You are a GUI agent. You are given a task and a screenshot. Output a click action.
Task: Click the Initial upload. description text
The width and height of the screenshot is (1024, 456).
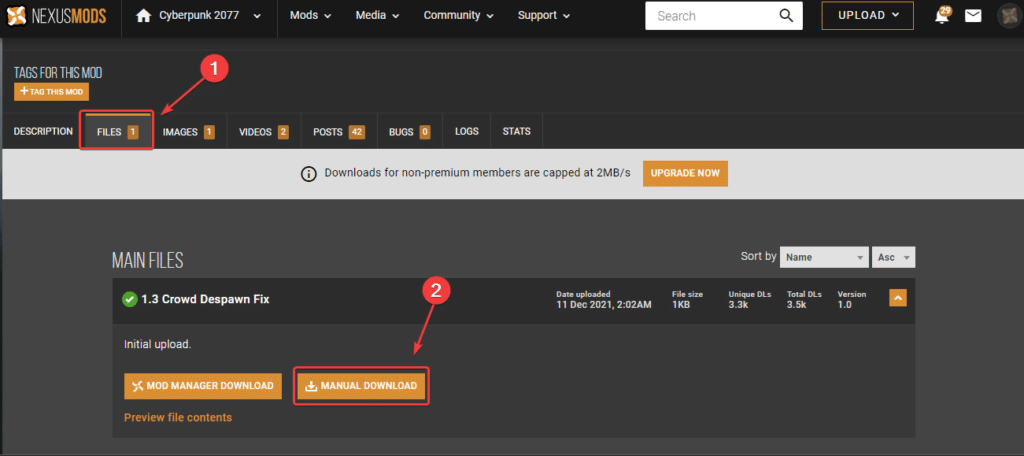[157, 344]
